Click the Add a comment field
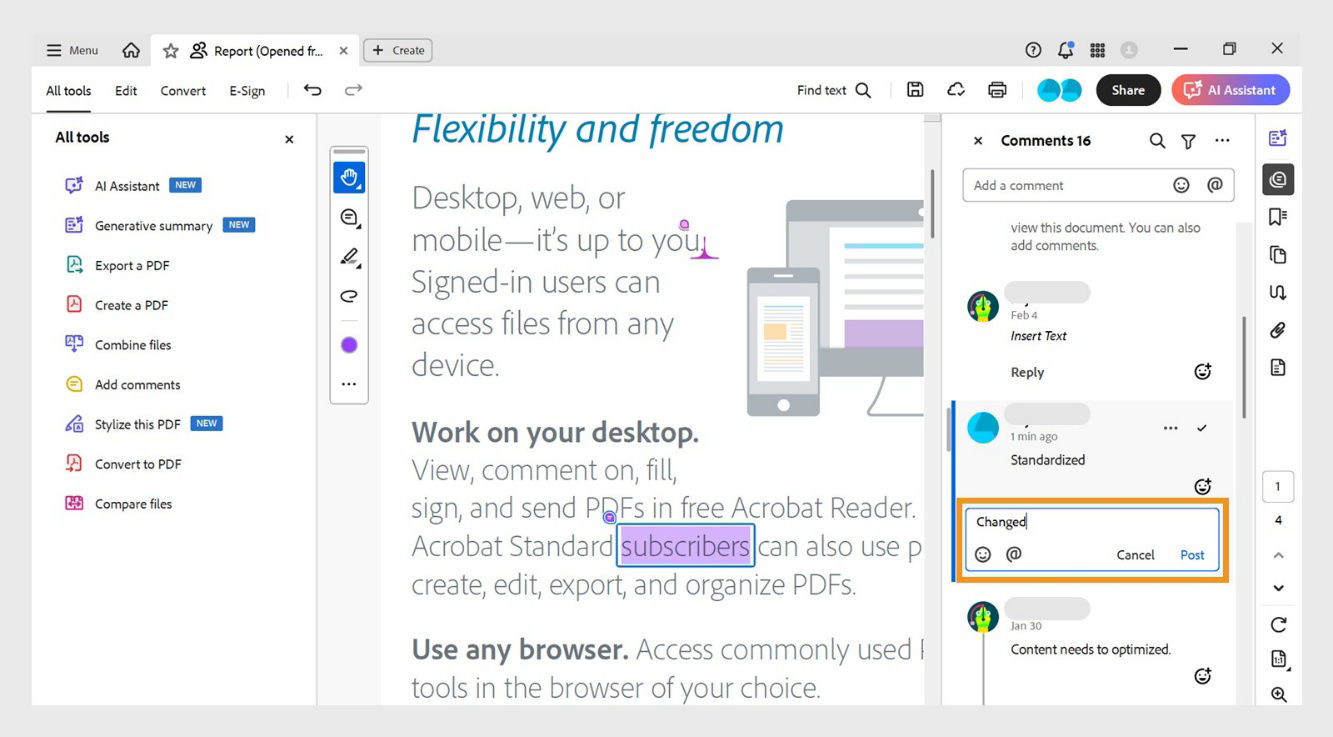 pyautogui.click(x=1098, y=185)
